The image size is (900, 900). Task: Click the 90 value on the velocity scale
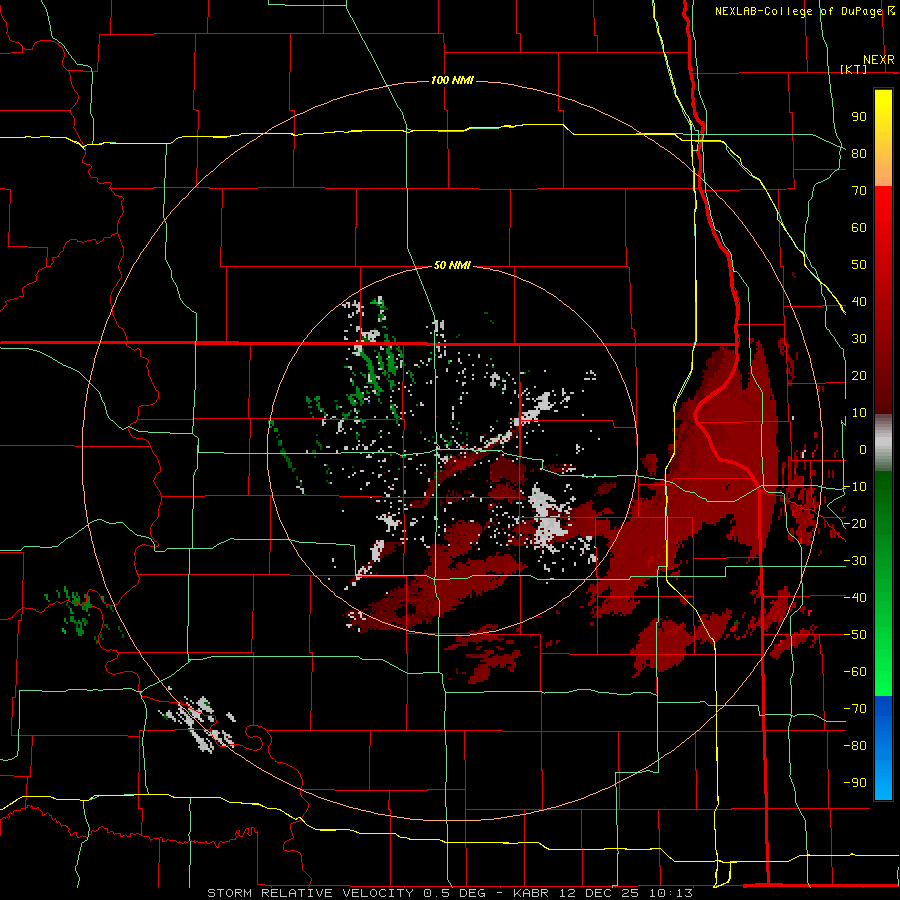(x=859, y=117)
